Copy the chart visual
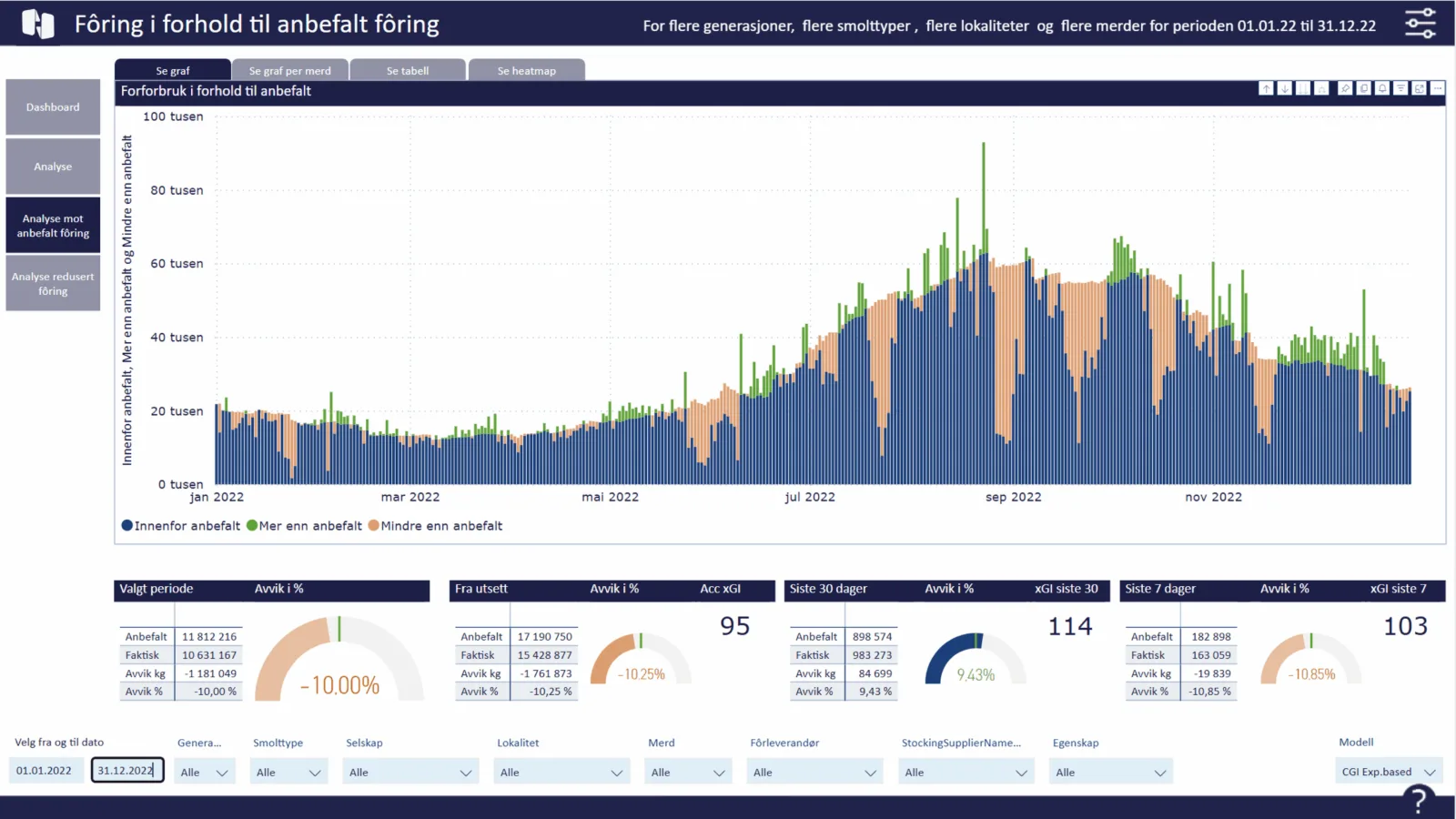1456x819 pixels. tap(1363, 88)
